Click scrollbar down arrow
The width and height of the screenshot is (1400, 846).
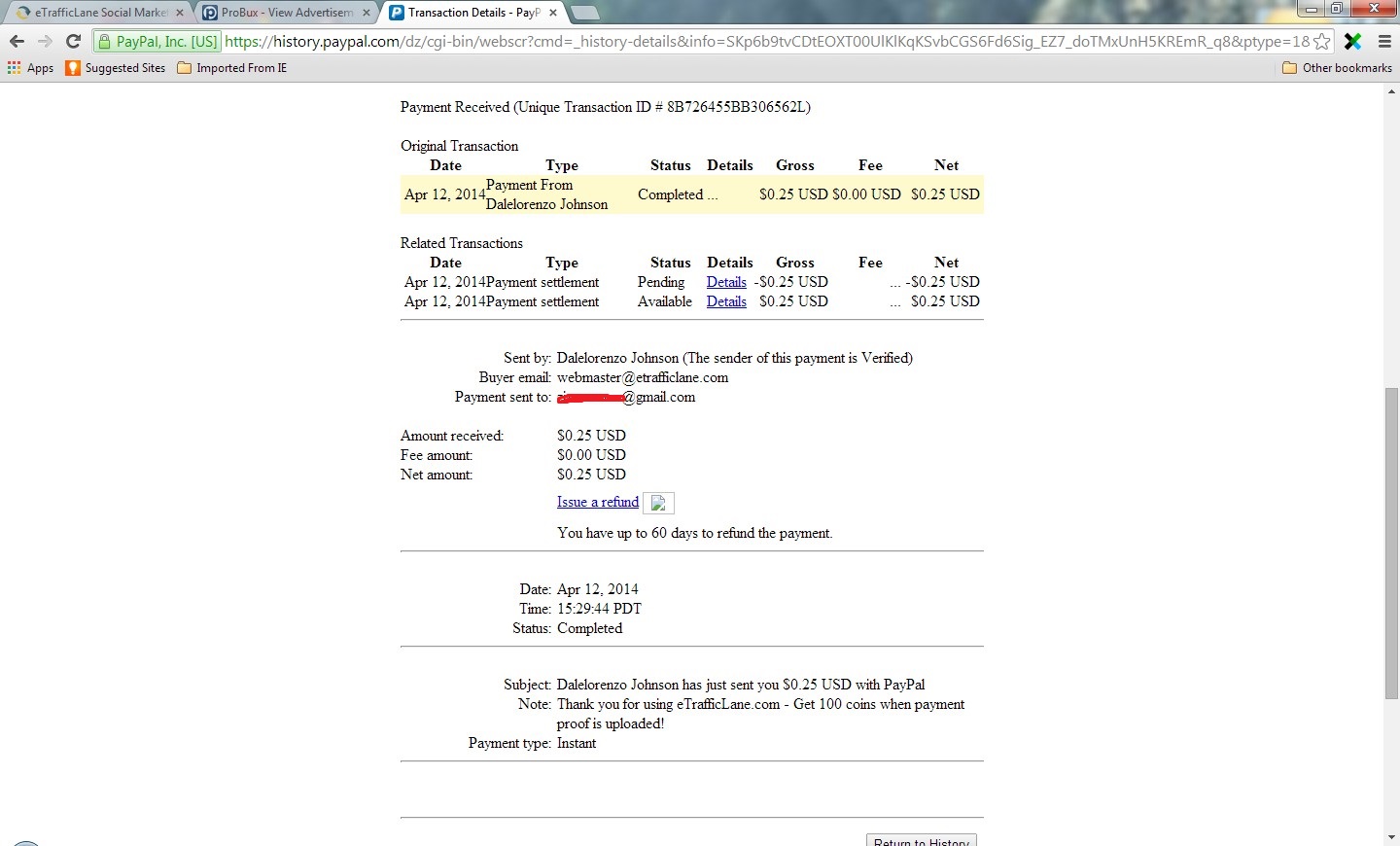(1391, 836)
